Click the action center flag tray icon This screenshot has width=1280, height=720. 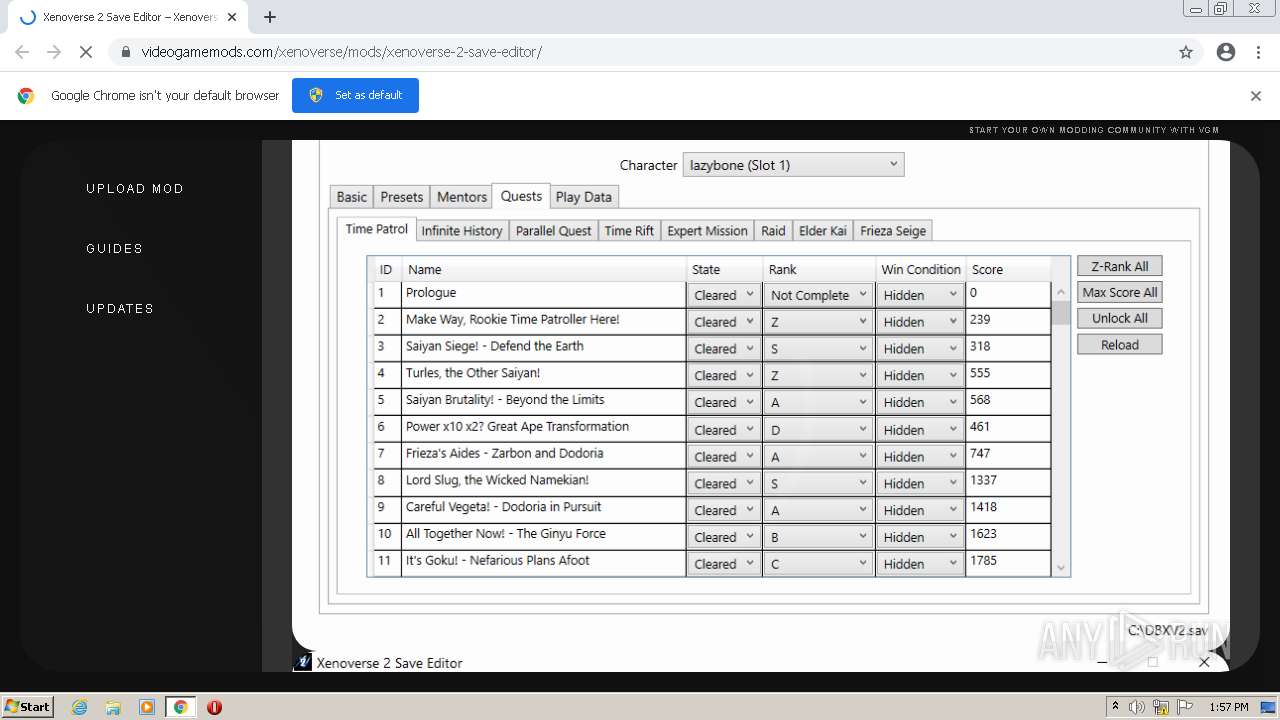pos(1185,707)
